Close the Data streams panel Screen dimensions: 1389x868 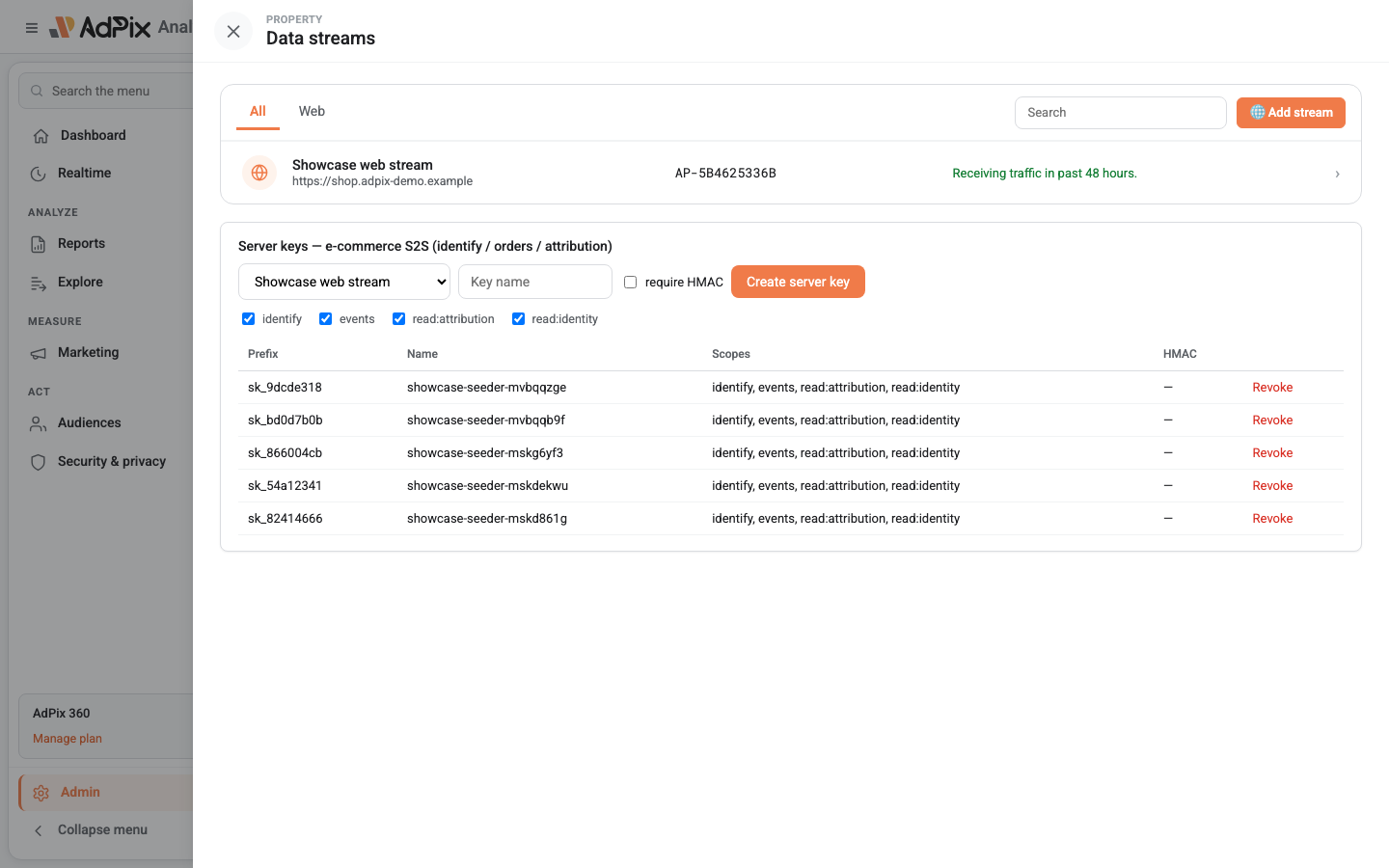point(233,32)
